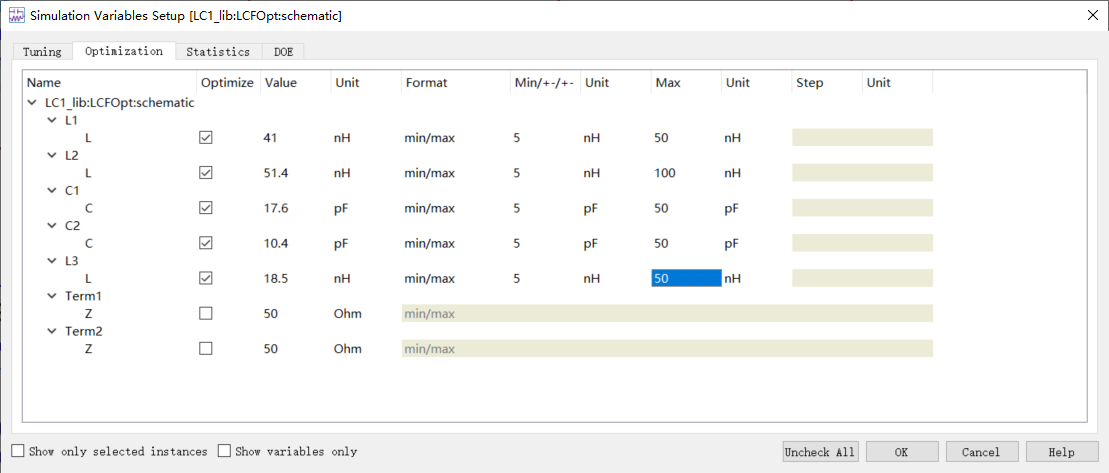Switch to the Tuning tab
Image resolution: width=1109 pixels, height=473 pixels.
click(42, 52)
